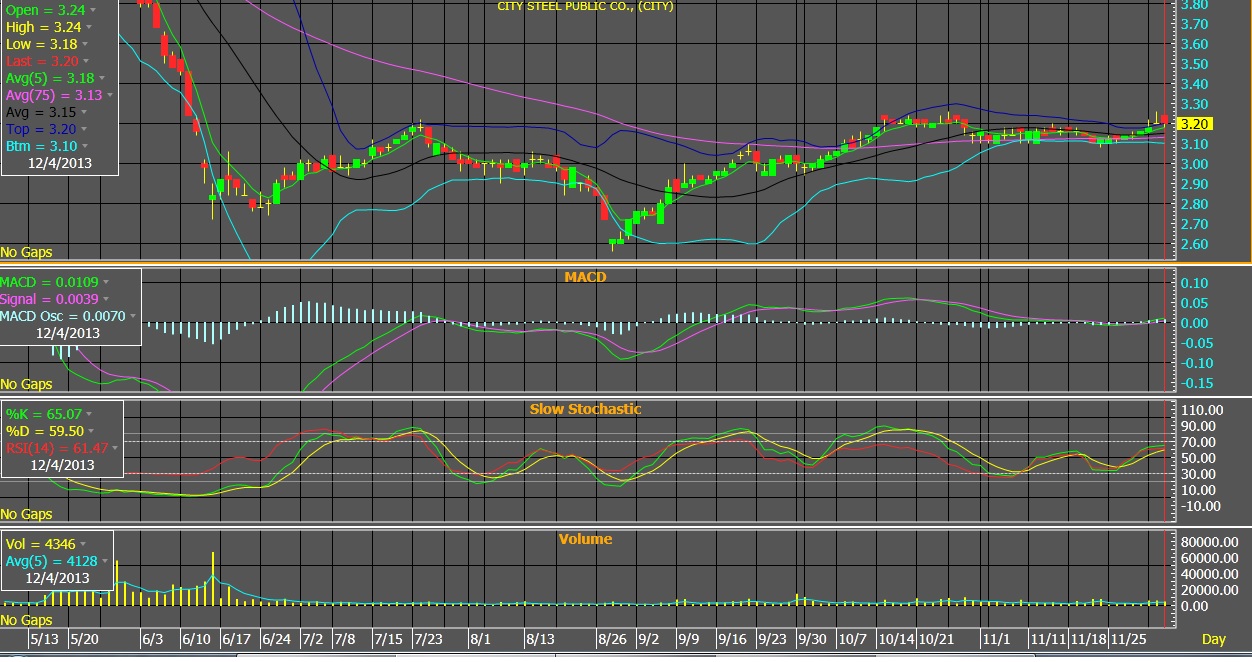
Task: Click the 110.00 stochastic axis label
Action: [1201, 410]
